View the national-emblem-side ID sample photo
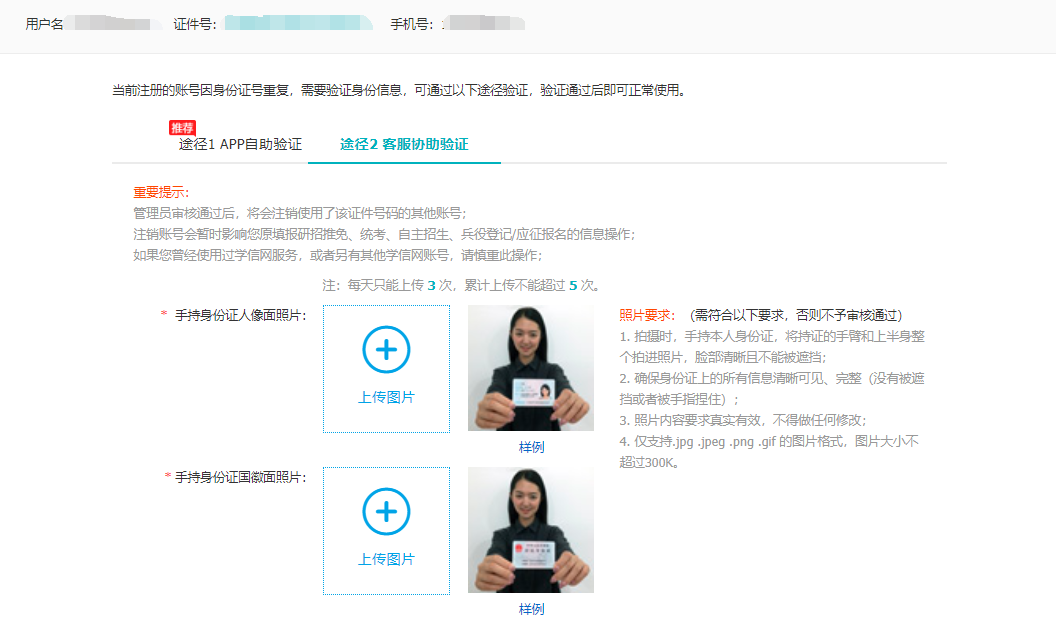1056x620 pixels. [530, 530]
